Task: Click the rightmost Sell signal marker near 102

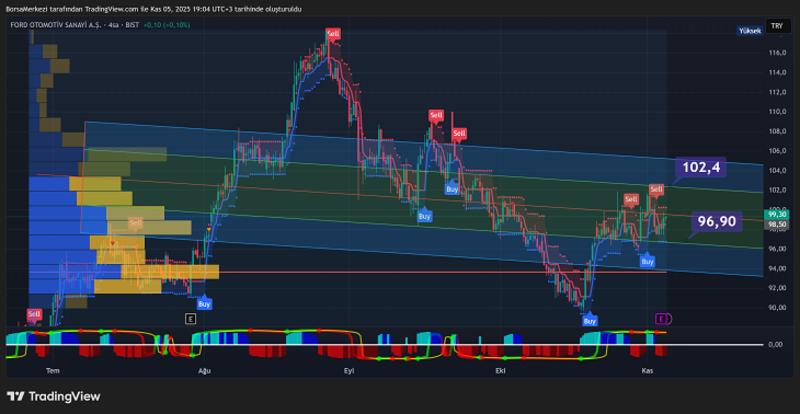Action: pyautogui.click(x=656, y=189)
